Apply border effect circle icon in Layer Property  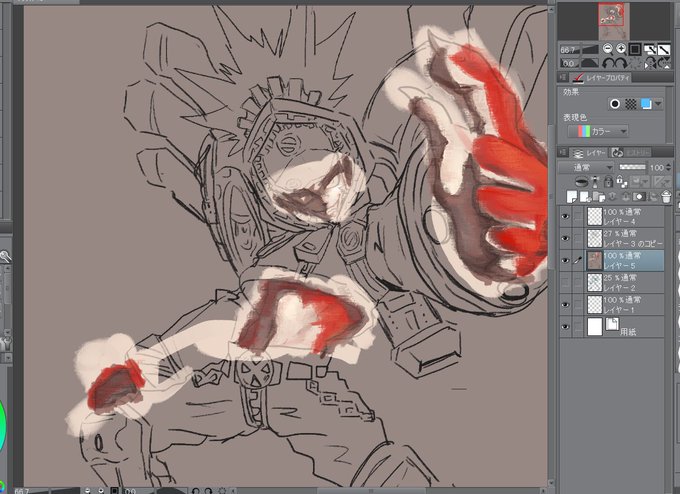coord(615,104)
